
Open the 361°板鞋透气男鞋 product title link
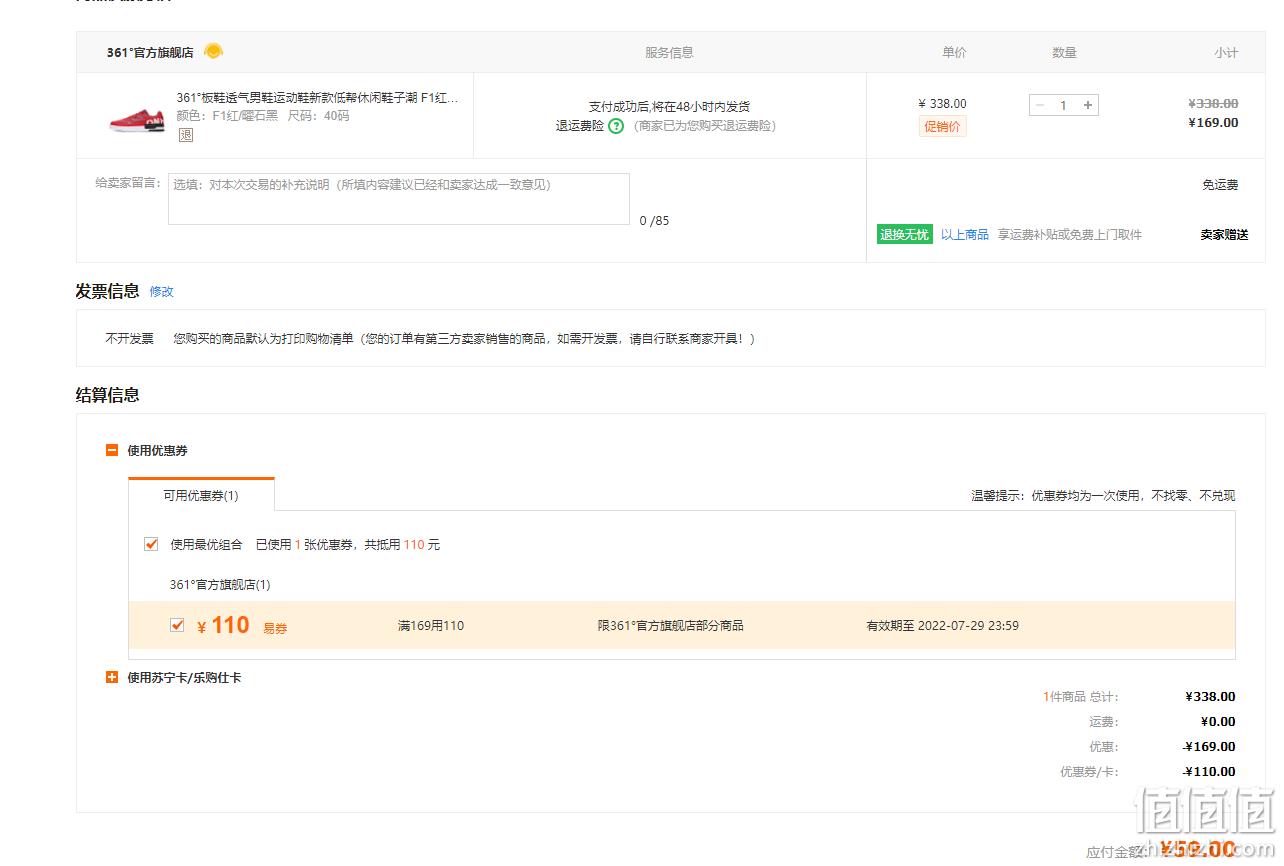318,98
